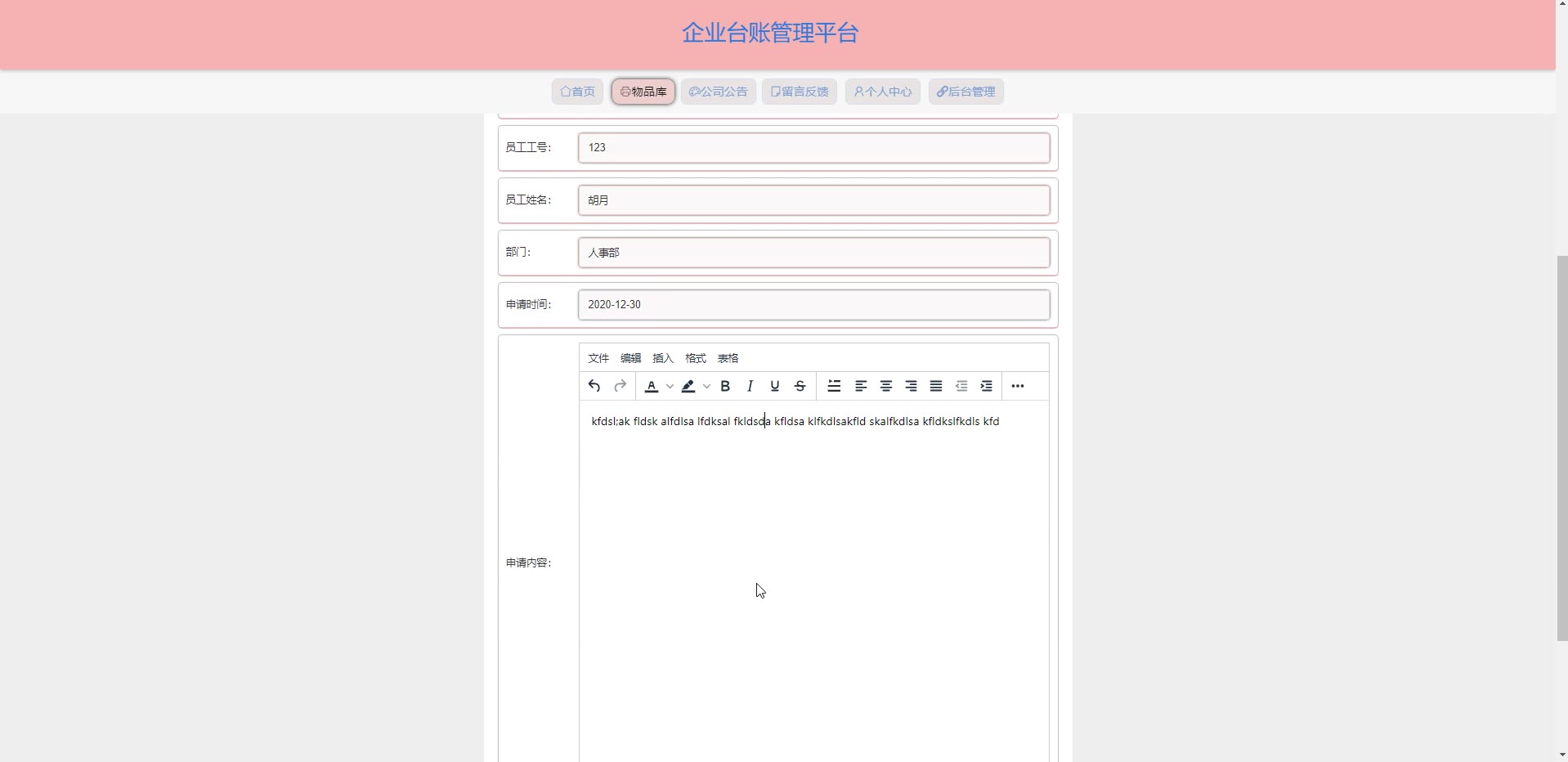Open the 留言反馈 navigation tab

point(800,92)
